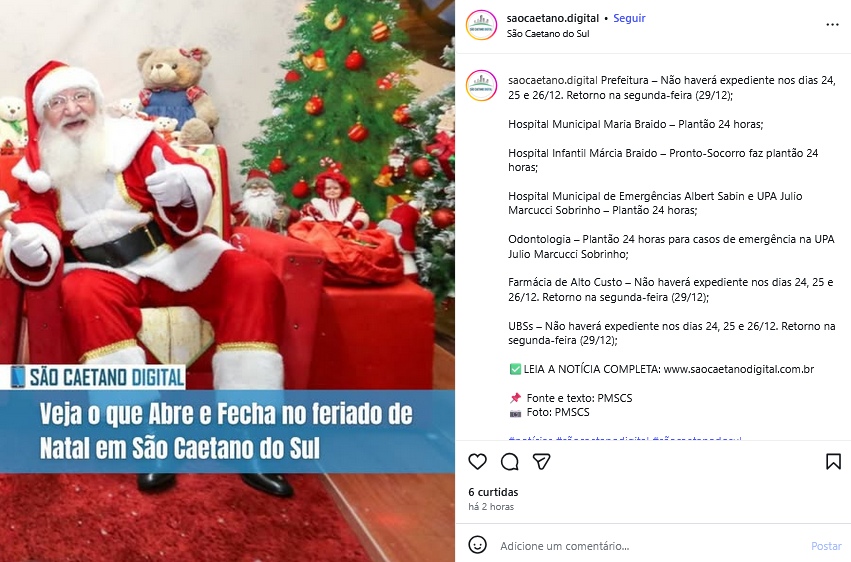The image size is (851, 562).
Task: Click saocaetano.digital username in caption
Action: (551, 80)
